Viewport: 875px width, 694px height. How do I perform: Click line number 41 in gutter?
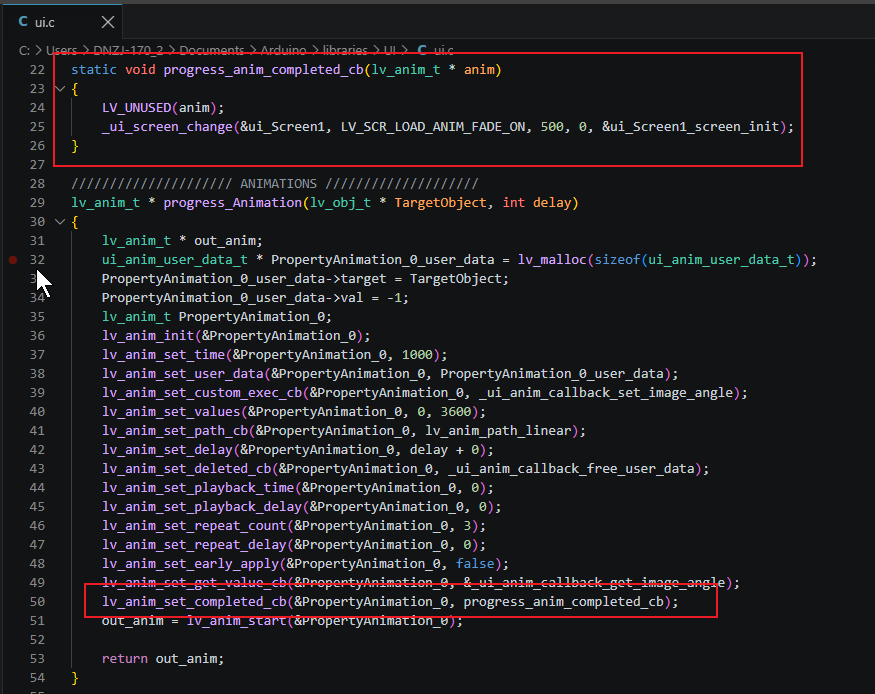pos(37,431)
